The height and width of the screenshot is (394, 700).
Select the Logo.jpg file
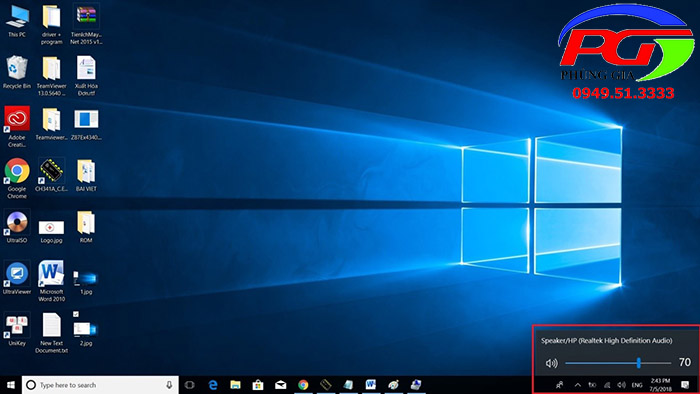51,231
